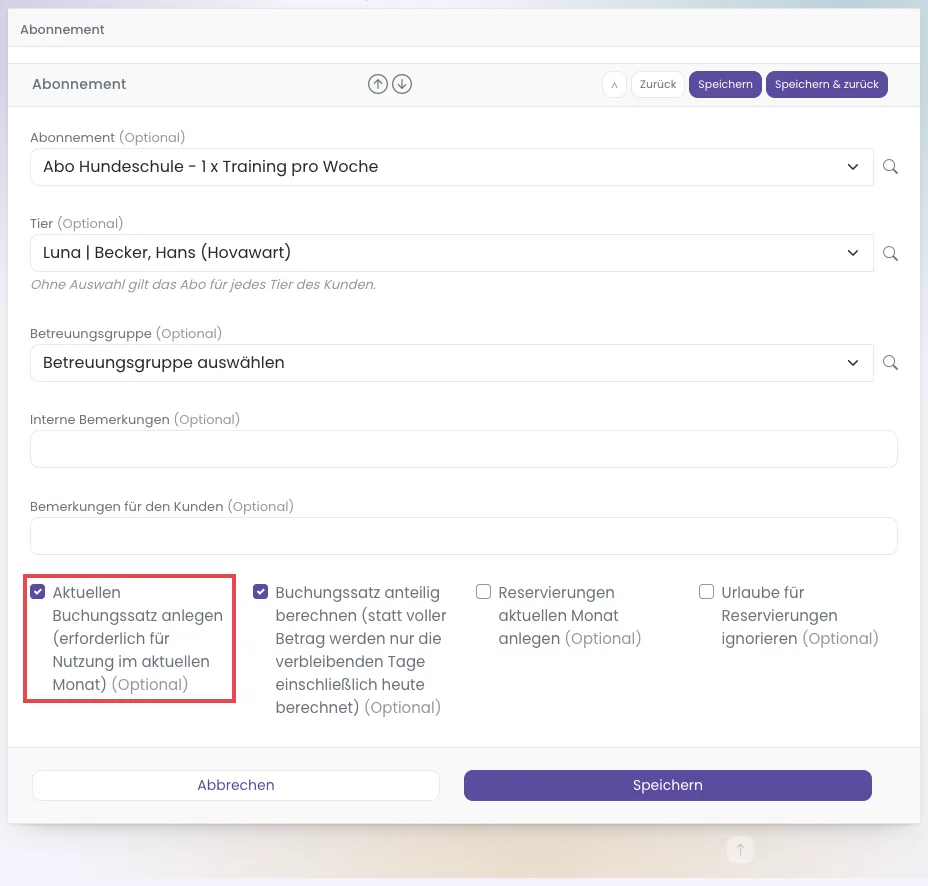Image resolution: width=928 pixels, height=886 pixels.
Task: Check Urlaube für Reservierungen ignorieren
Action: (x=707, y=592)
